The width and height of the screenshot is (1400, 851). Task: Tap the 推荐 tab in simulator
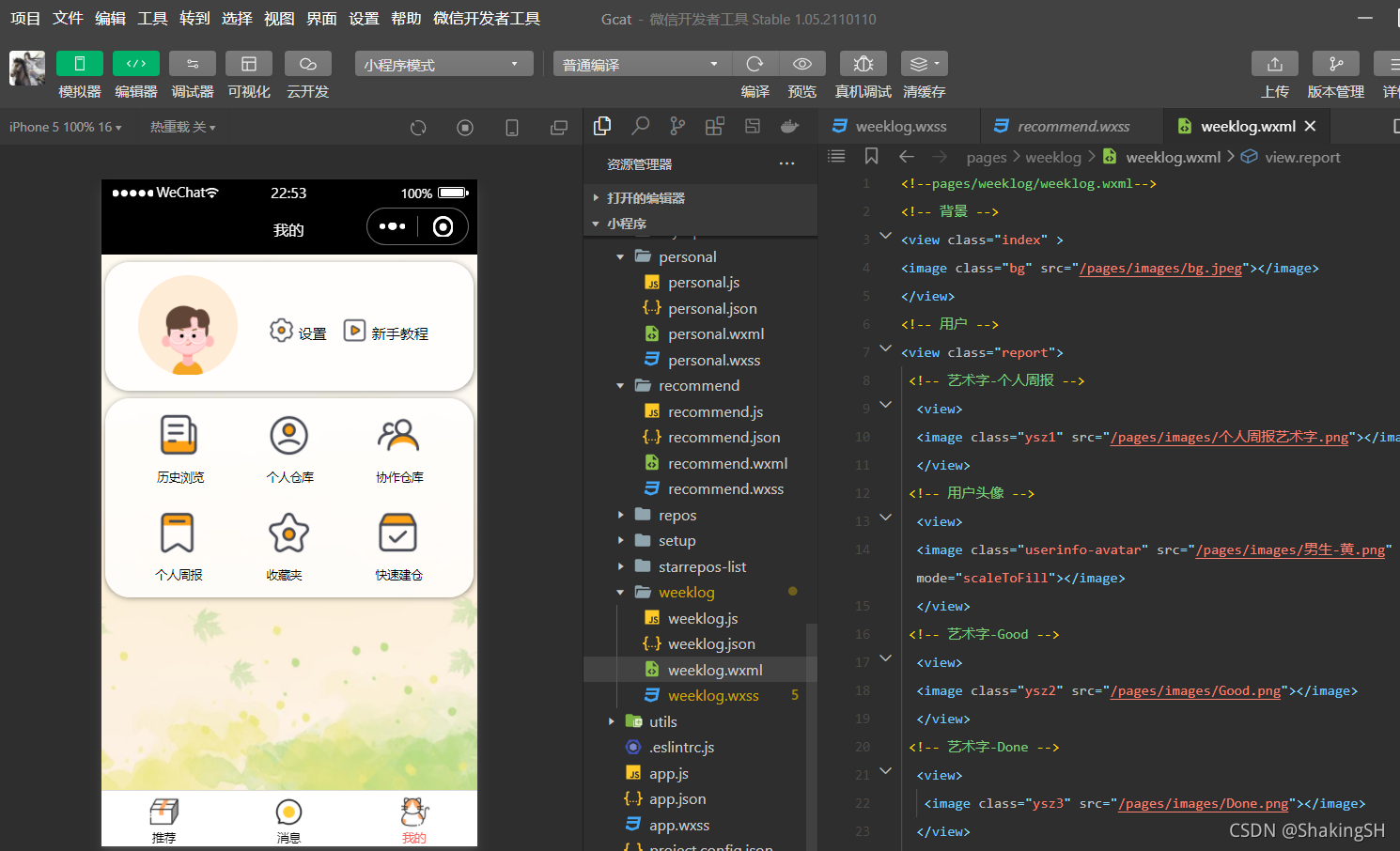point(164,820)
